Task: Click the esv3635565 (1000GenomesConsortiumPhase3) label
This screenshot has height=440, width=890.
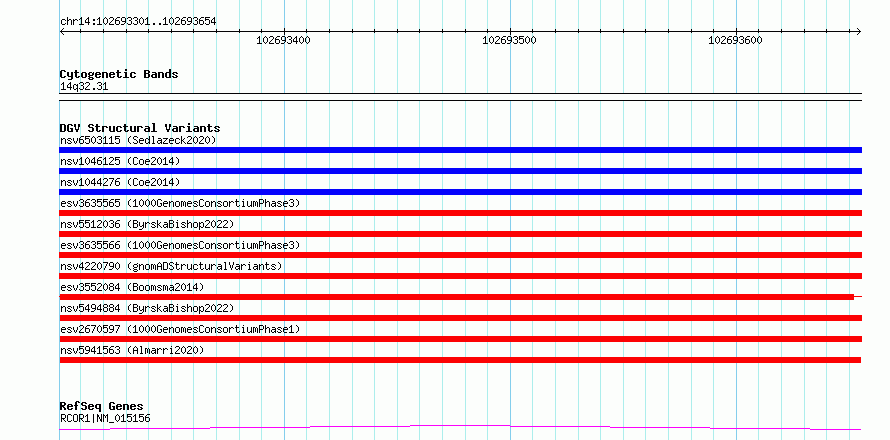Action: [180, 203]
